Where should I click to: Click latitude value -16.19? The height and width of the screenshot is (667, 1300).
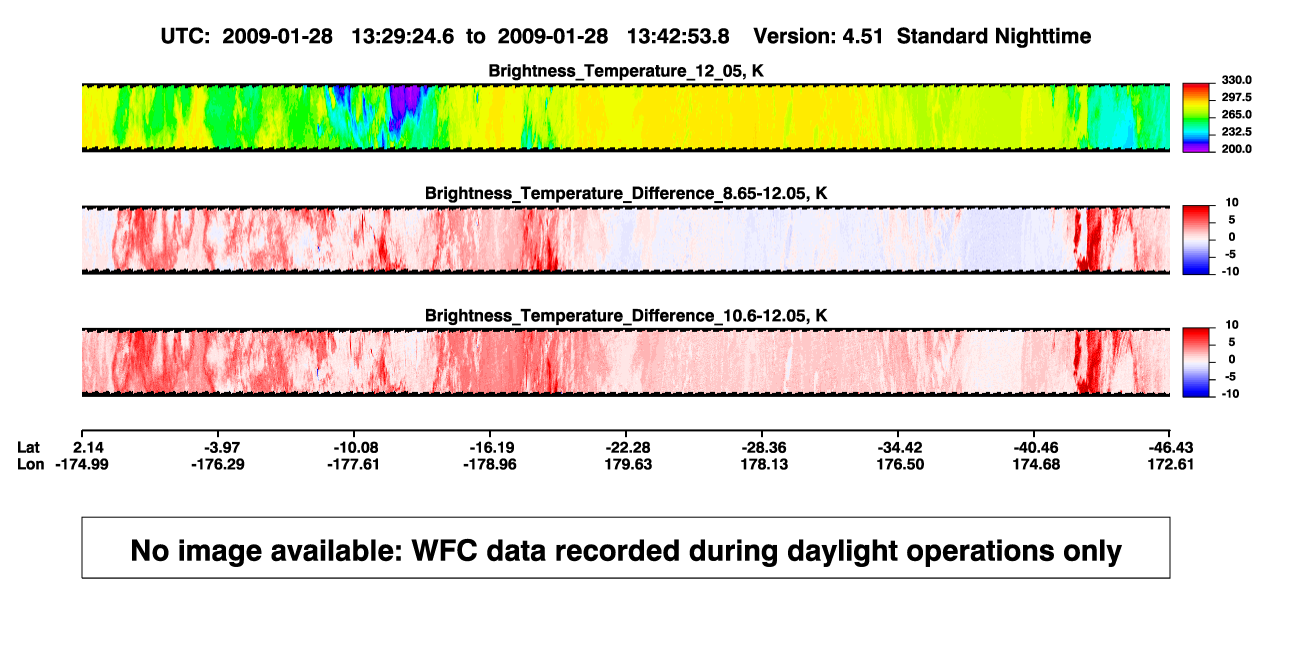click(x=490, y=446)
